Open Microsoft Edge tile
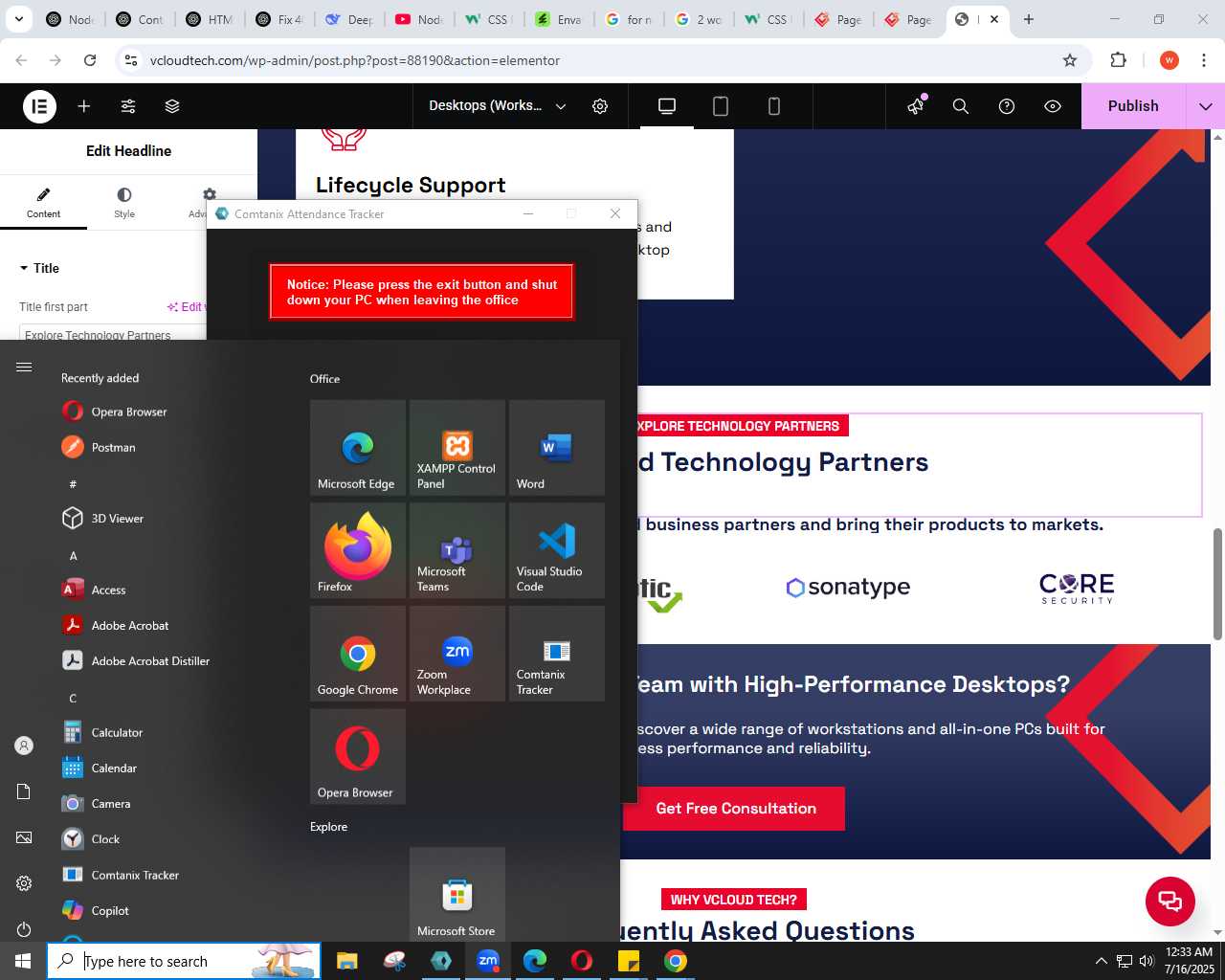The width and height of the screenshot is (1225, 980). point(358,448)
